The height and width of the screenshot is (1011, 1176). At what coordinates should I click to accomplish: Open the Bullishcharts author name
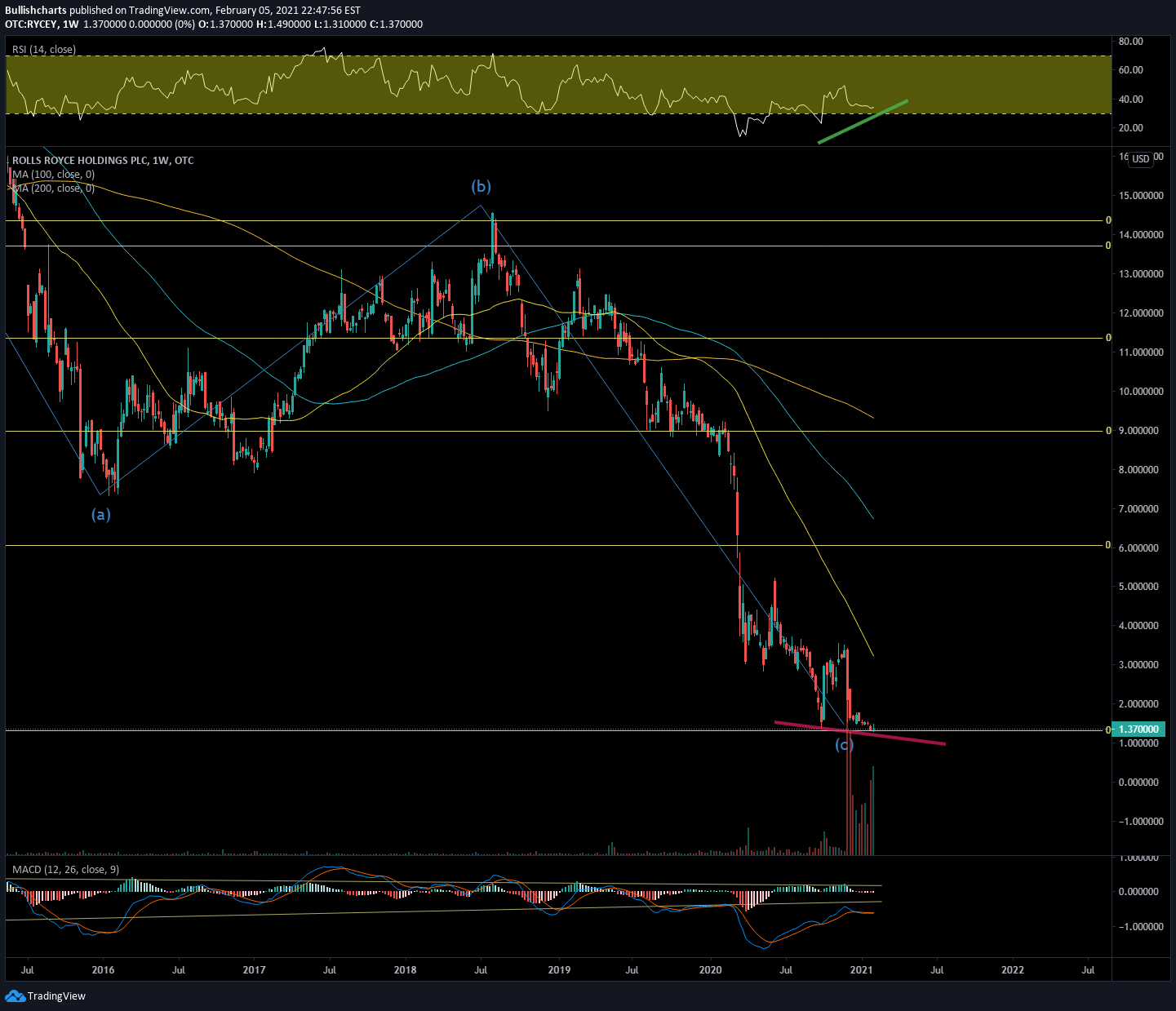point(36,11)
